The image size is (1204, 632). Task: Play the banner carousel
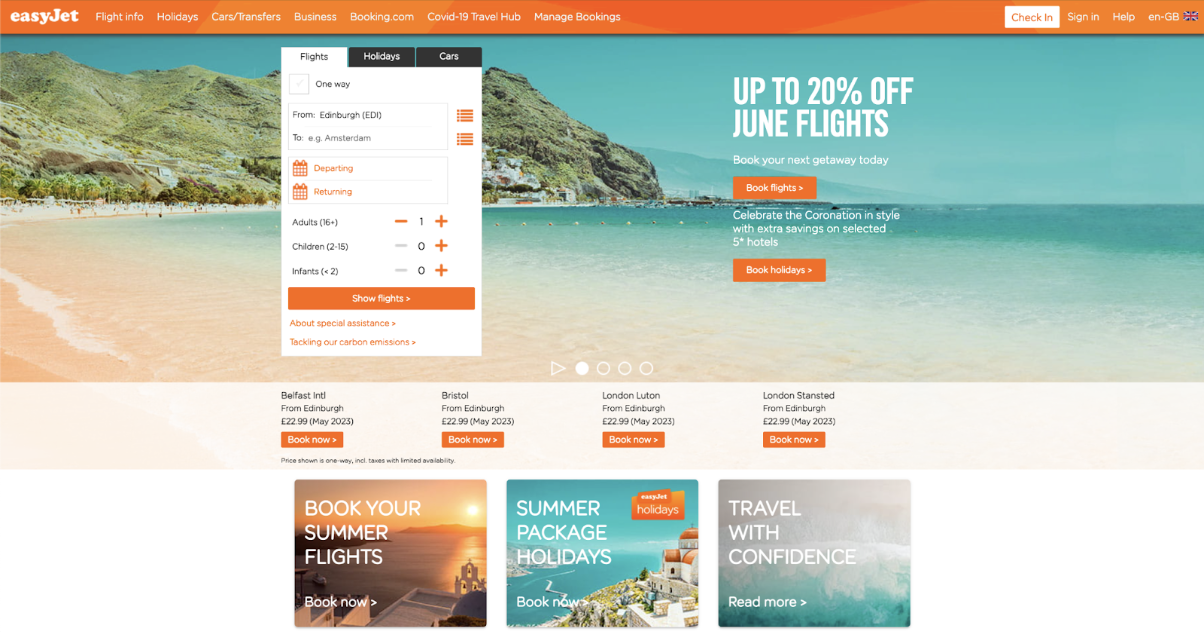coord(558,368)
